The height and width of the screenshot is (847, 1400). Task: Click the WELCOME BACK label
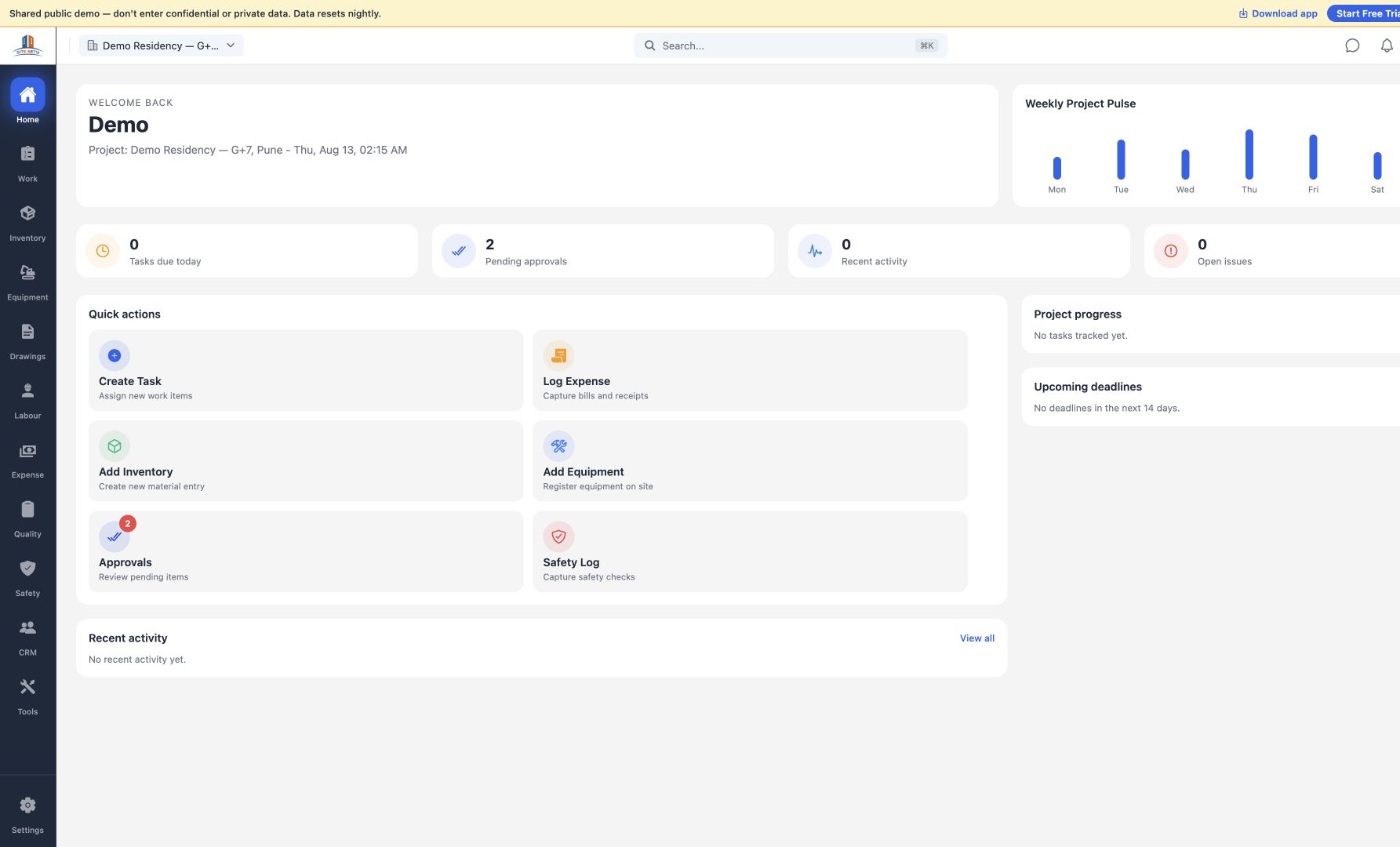[131, 103]
